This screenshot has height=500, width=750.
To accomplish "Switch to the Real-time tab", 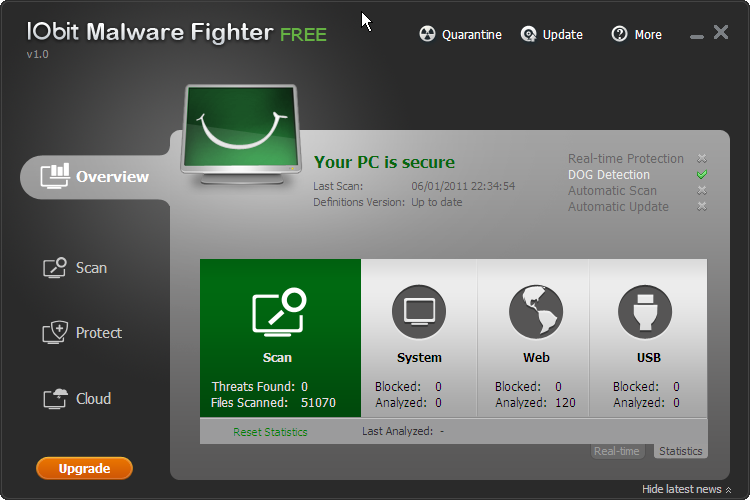I will click(617, 451).
